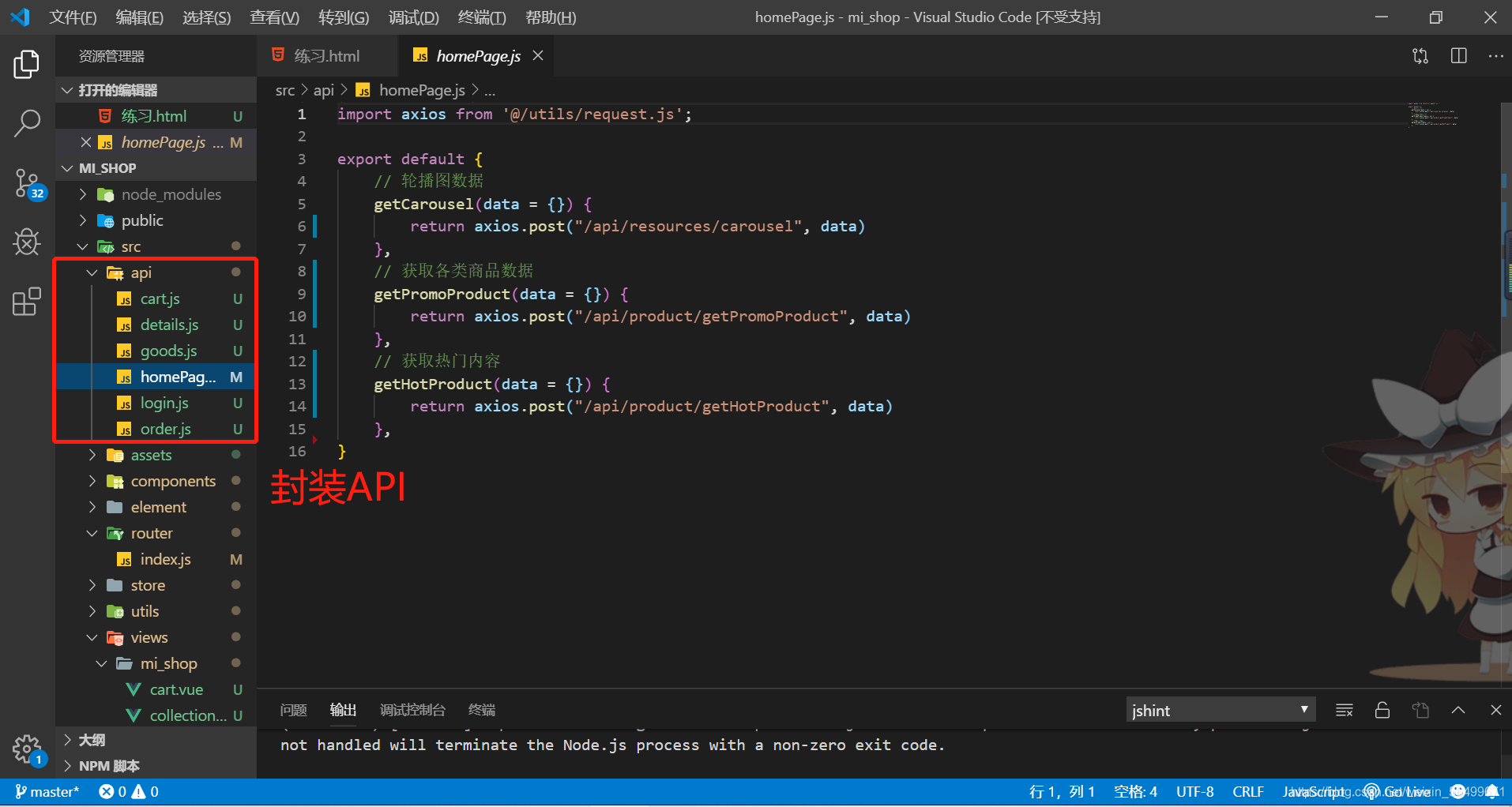Open cart.js in the api folder

(156, 298)
